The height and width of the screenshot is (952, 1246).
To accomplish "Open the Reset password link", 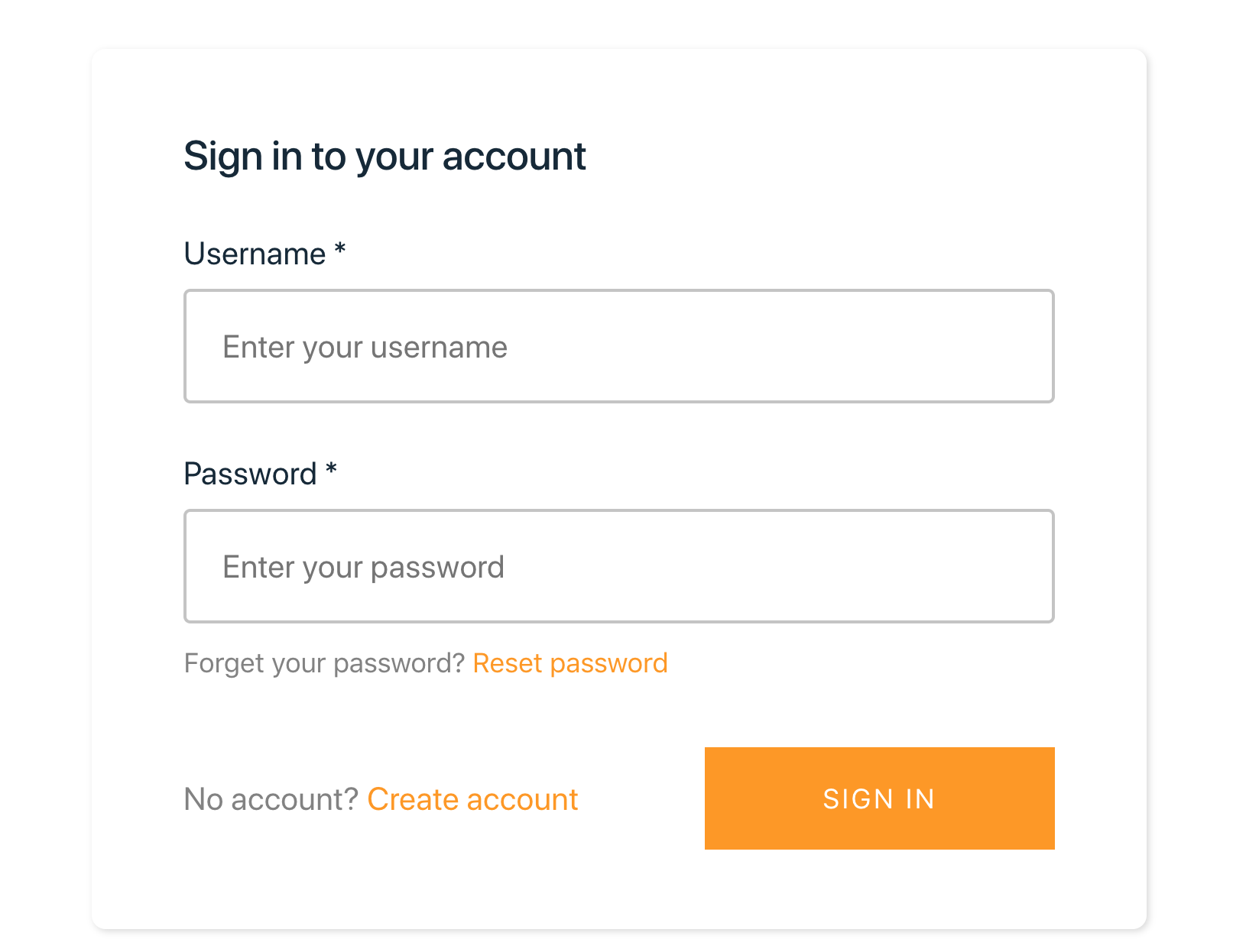I will coord(570,663).
